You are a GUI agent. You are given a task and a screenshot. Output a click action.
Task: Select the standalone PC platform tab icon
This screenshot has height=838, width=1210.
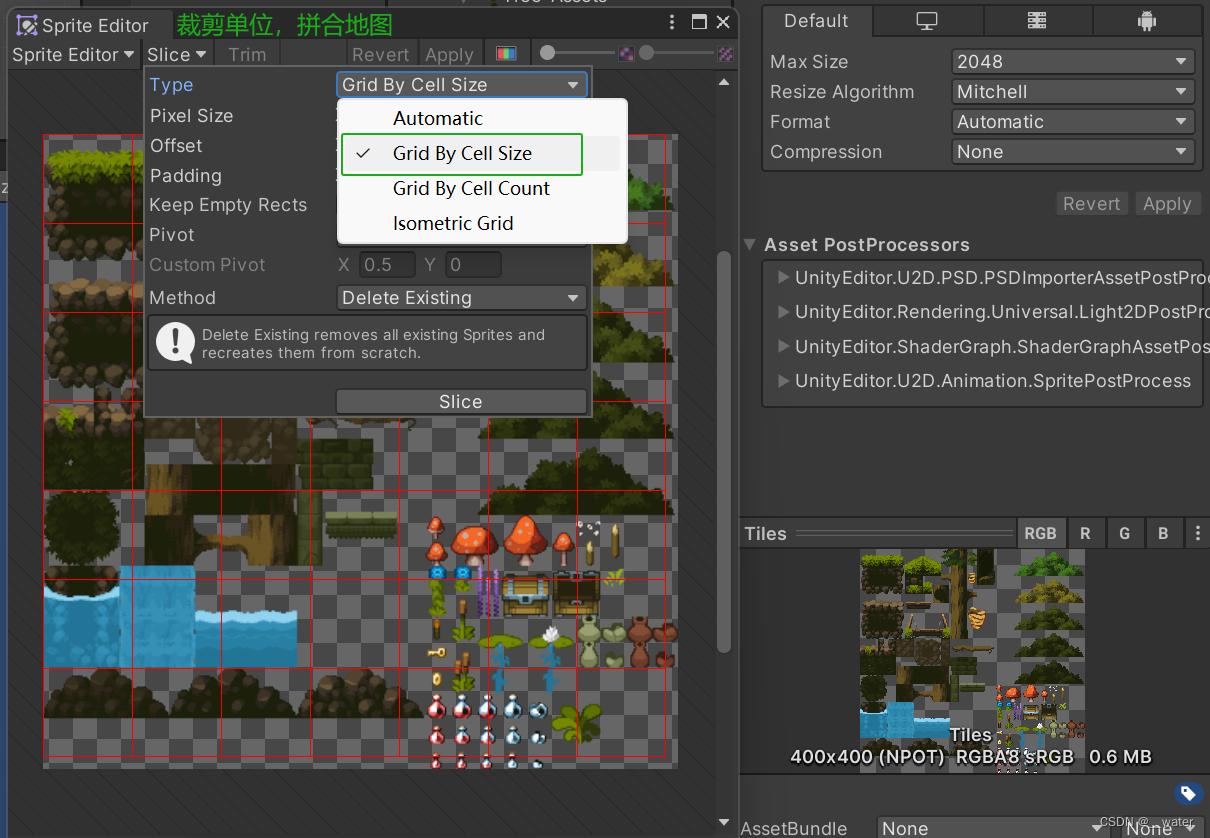(927, 21)
